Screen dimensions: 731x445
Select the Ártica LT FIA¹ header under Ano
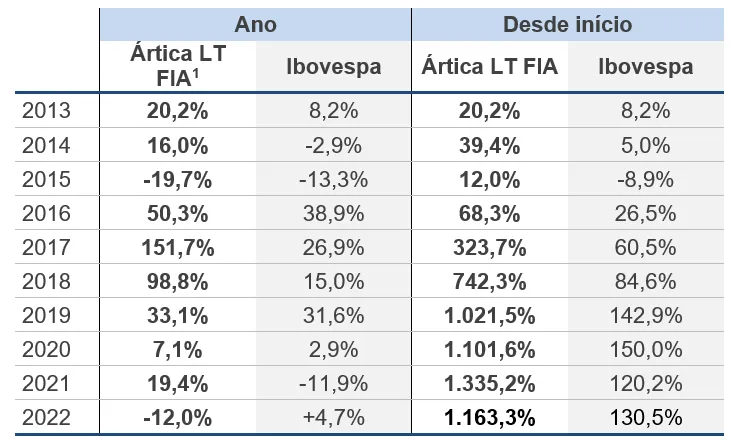178,66
